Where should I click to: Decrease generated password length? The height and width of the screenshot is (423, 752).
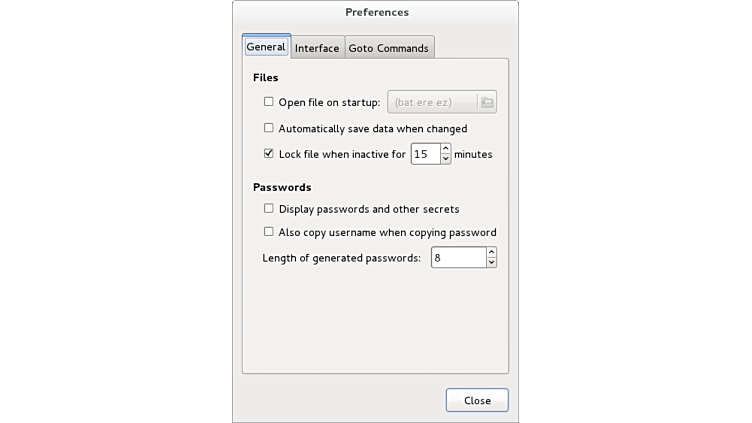(491, 263)
